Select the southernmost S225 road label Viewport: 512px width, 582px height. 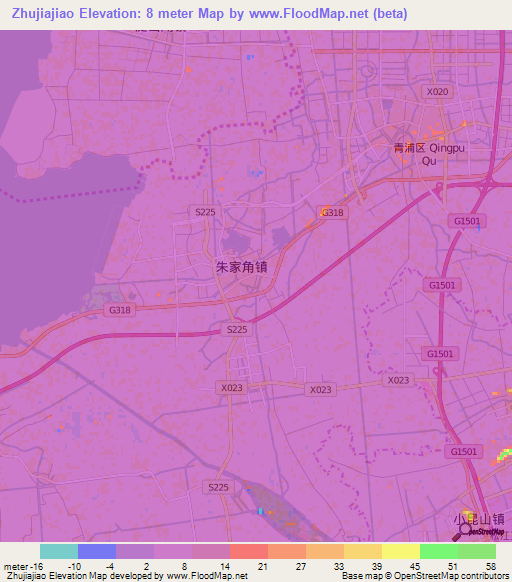point(218,487)
